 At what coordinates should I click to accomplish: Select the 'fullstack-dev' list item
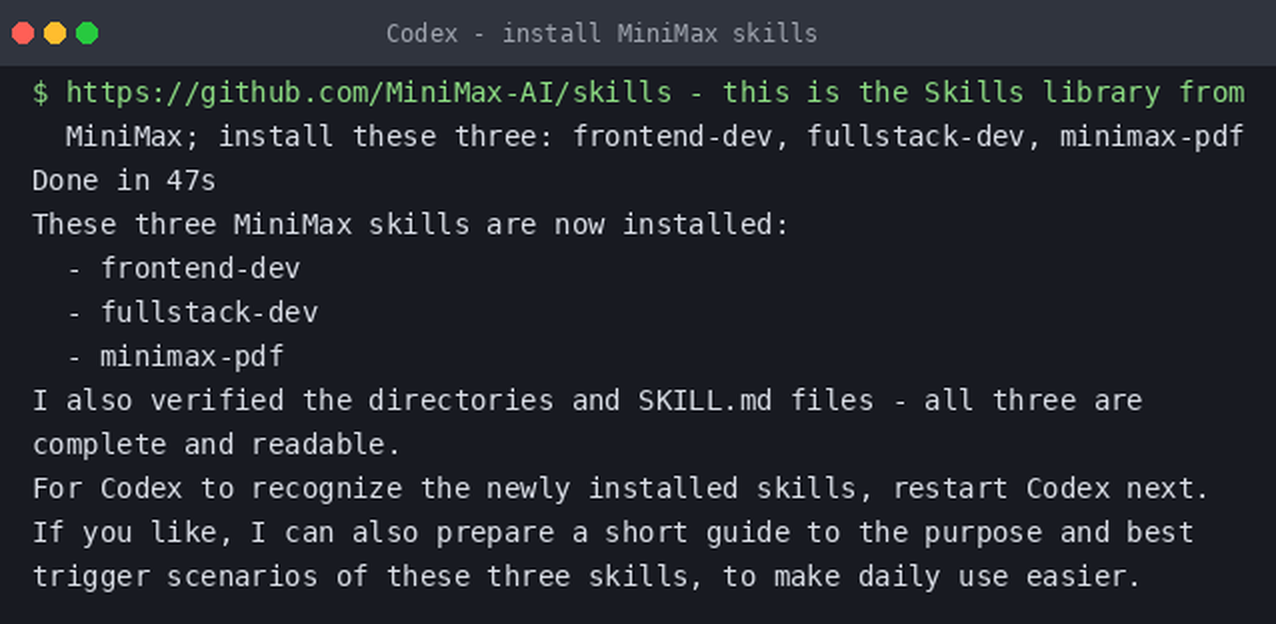click(209, 313)
